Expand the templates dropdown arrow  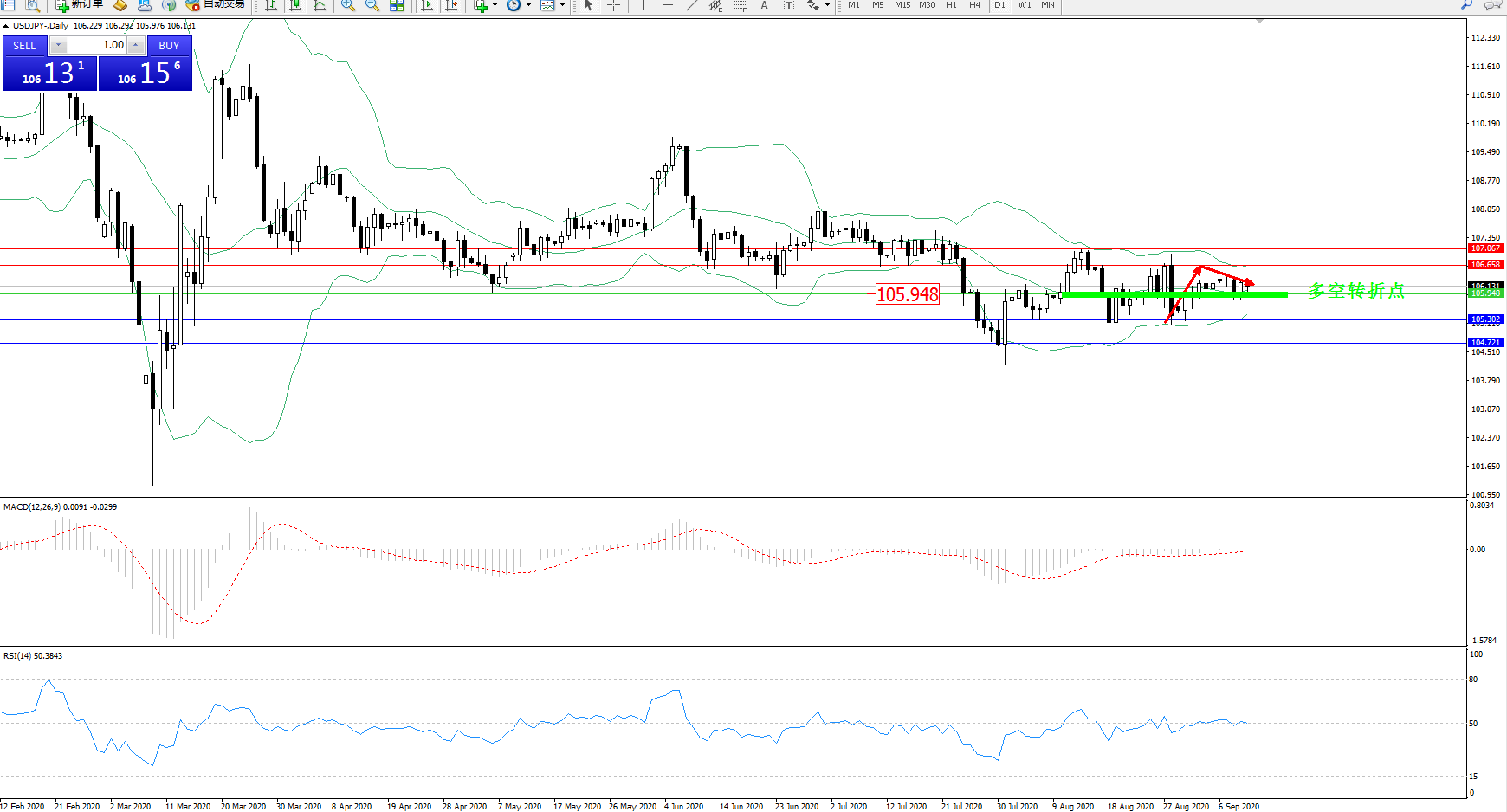click(x=562, y=5)
